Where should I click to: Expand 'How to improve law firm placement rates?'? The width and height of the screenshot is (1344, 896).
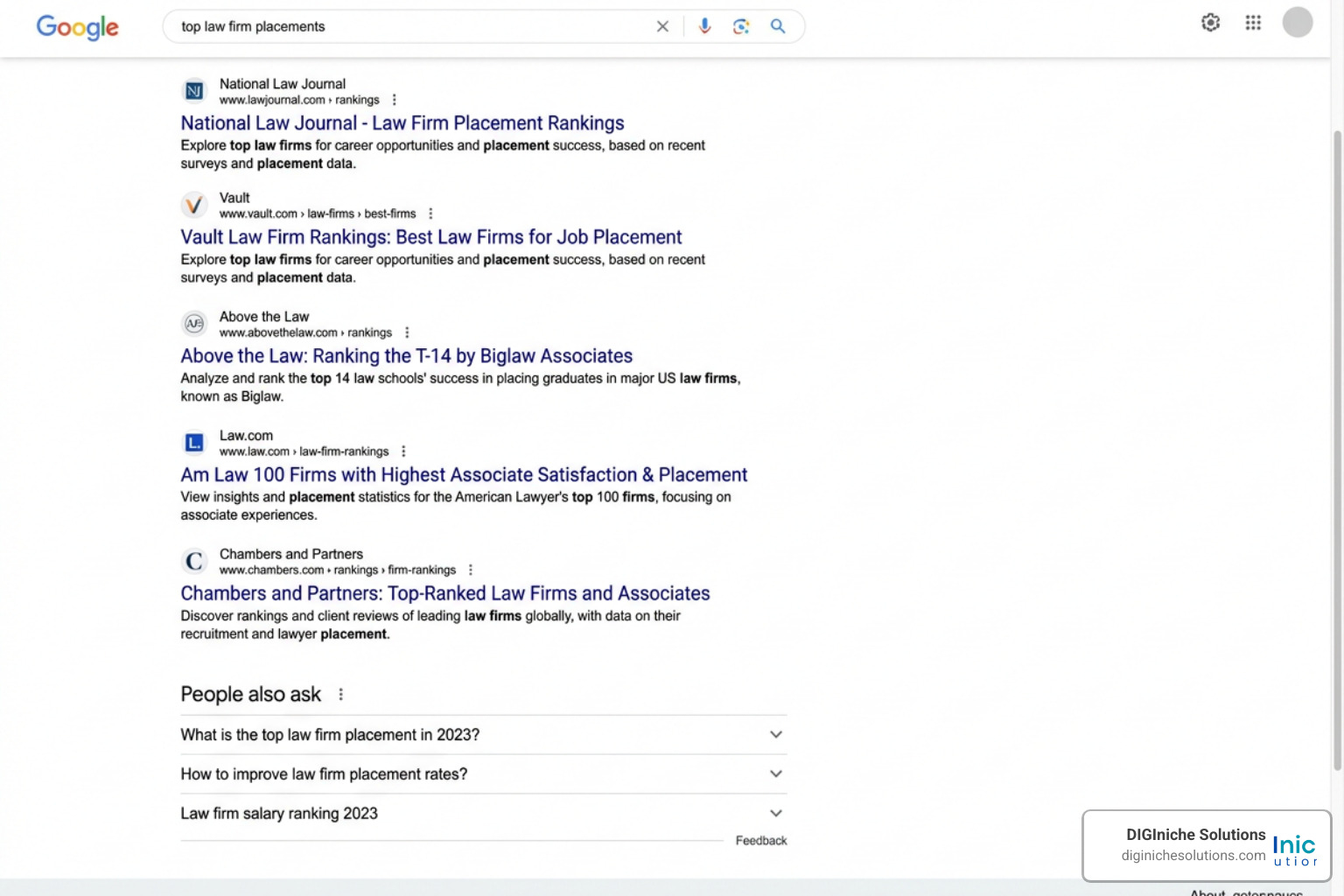pyautogui.click(x=484, y=774)
